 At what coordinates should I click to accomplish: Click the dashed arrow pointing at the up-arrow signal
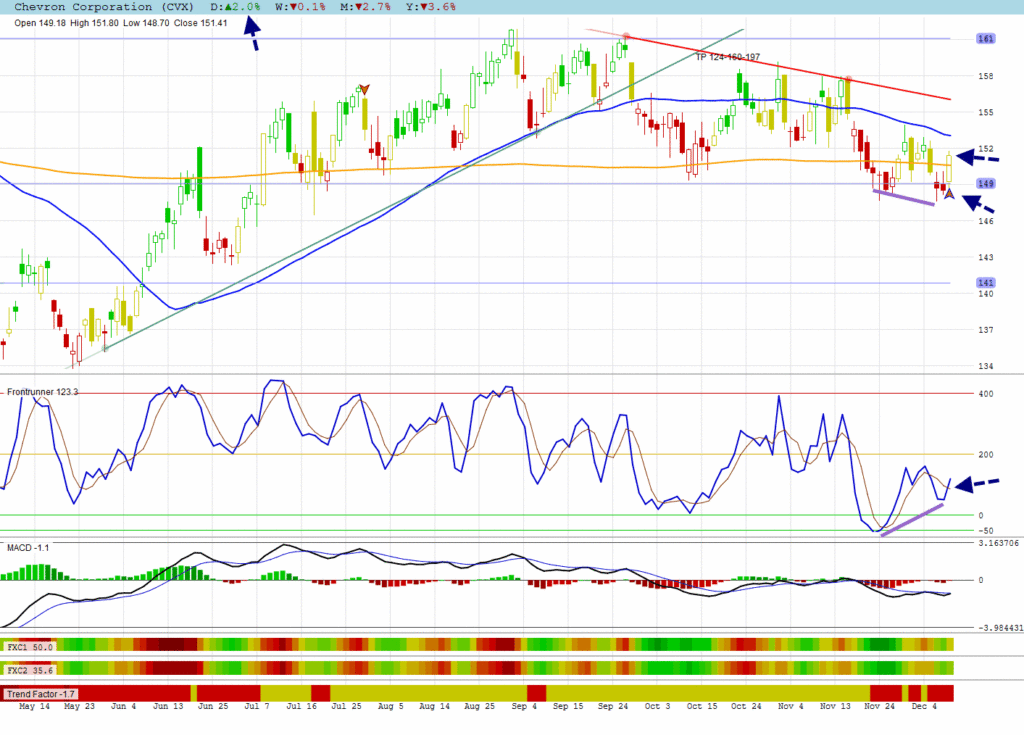[979, 203]
